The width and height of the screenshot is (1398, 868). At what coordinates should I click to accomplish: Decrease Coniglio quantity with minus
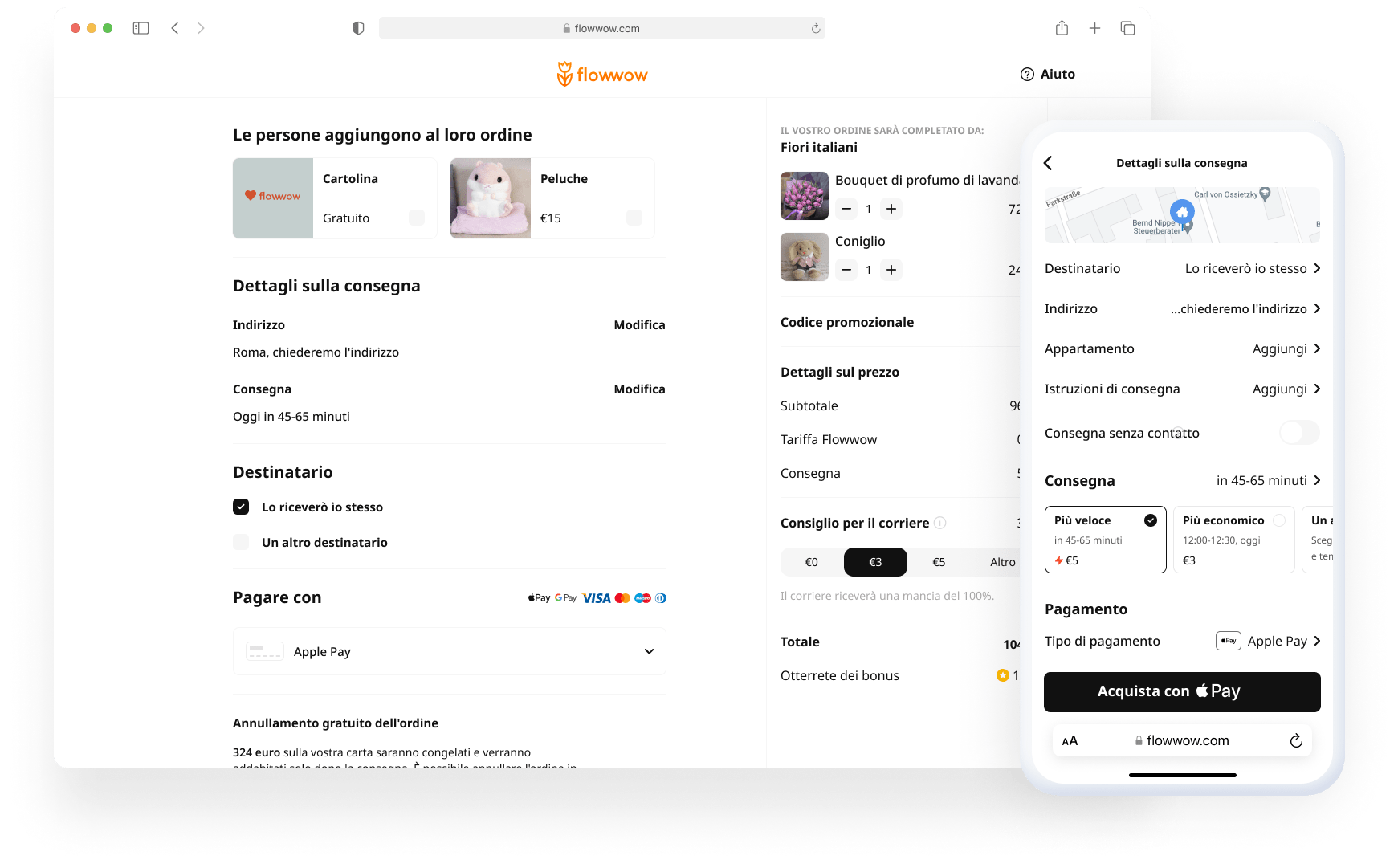(846, 270)
